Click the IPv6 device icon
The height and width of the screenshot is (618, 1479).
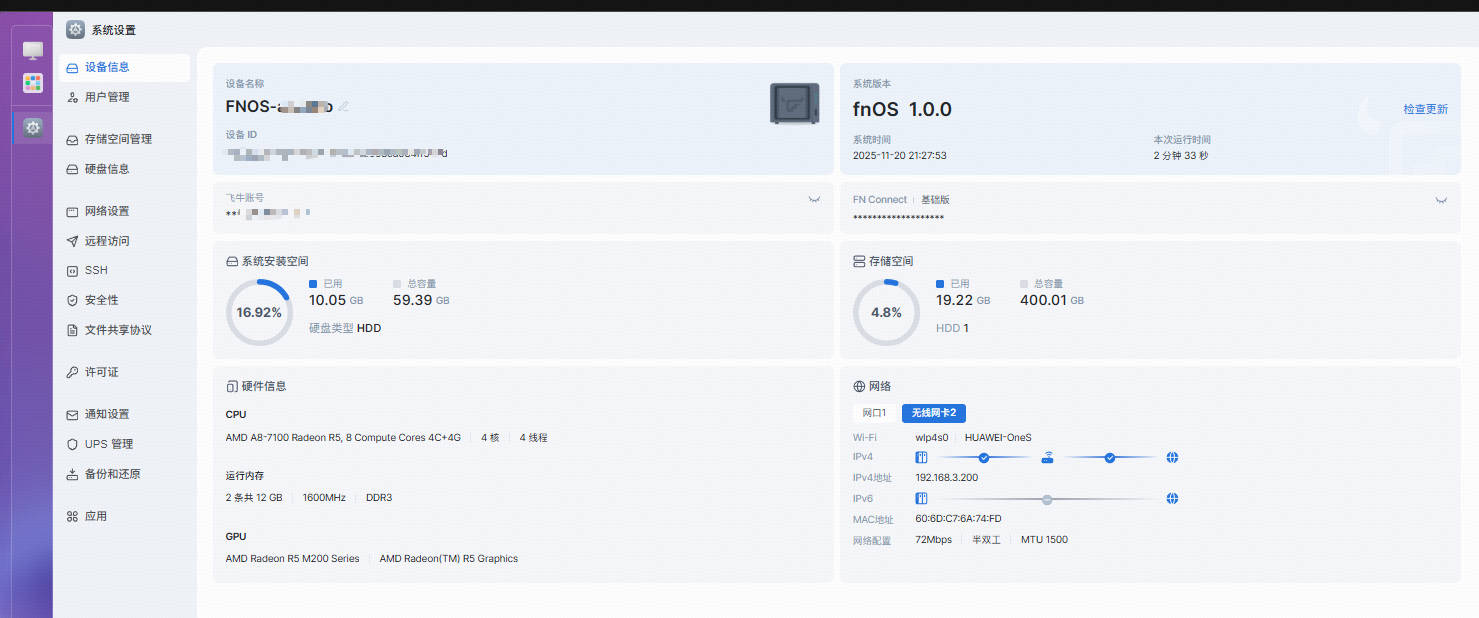pos(922,498)
